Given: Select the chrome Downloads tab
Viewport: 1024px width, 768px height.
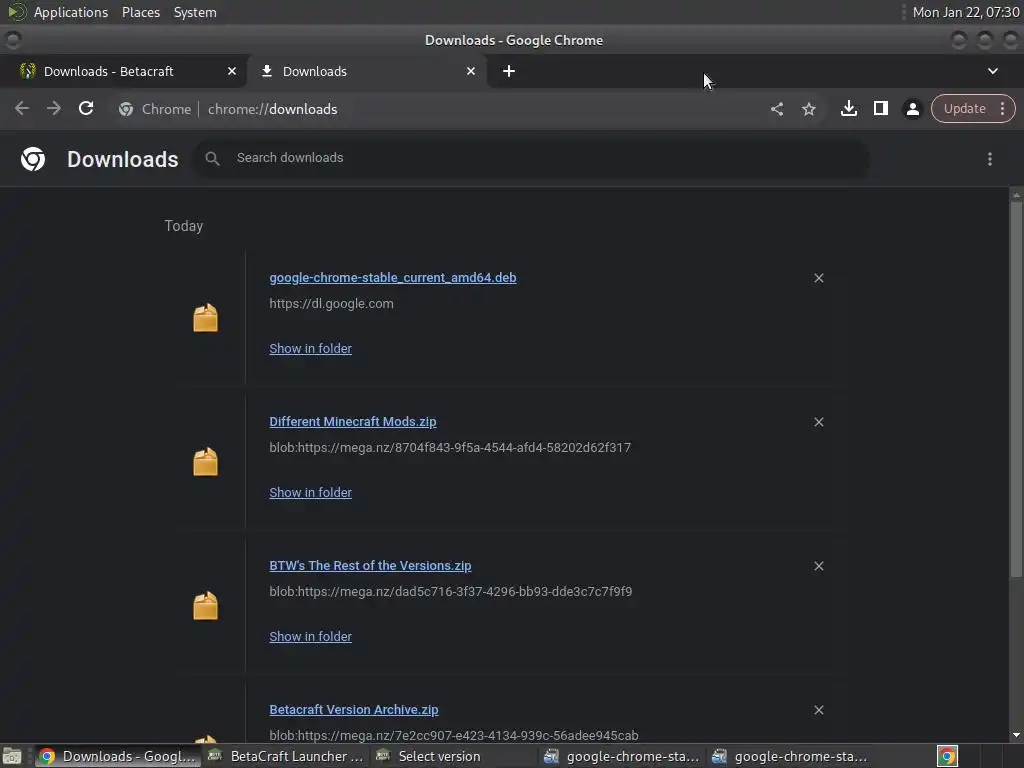Looking at the screenshot, I should click(367, 71).
